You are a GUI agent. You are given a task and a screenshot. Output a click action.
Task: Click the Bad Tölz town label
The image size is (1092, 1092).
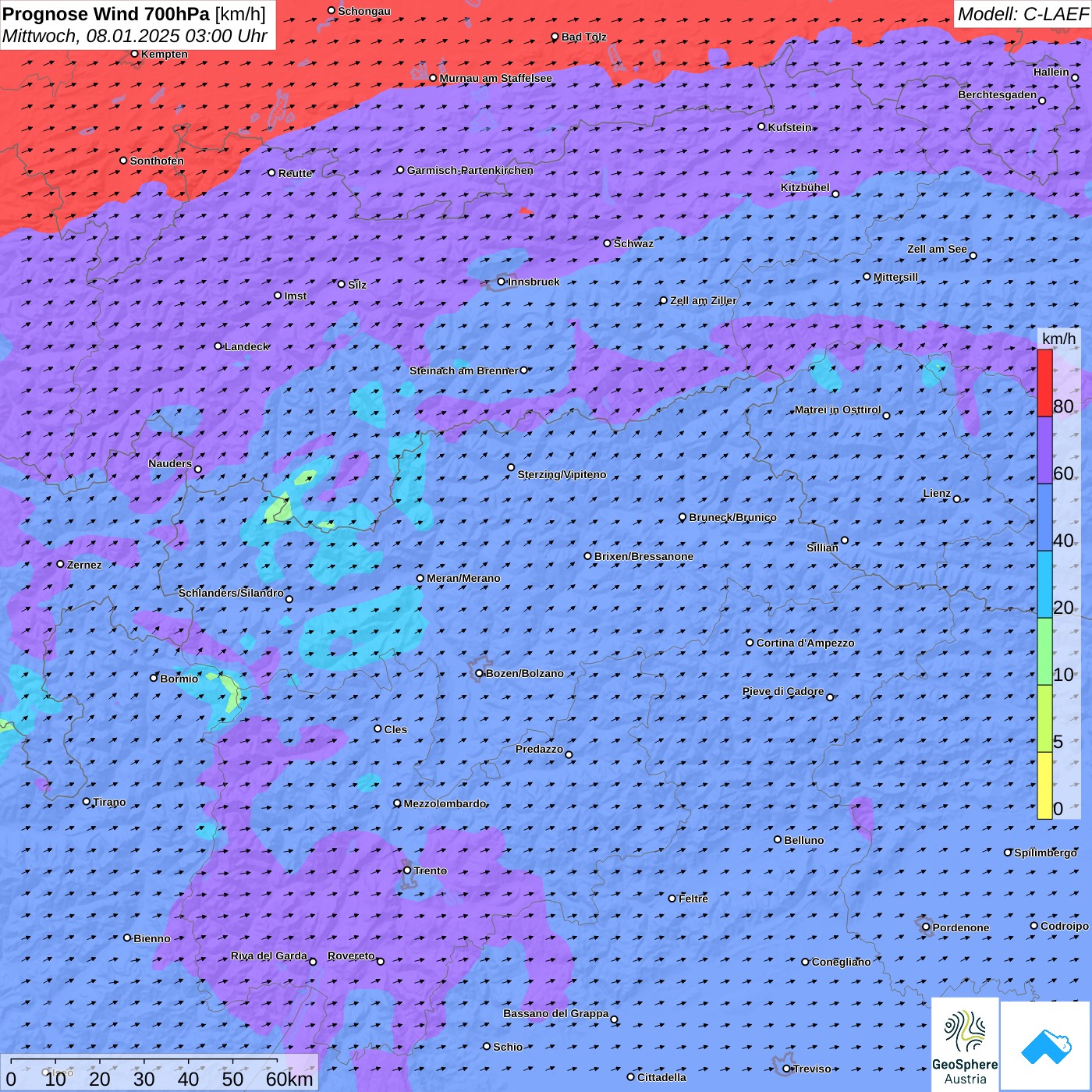click(x=583, y=37)
